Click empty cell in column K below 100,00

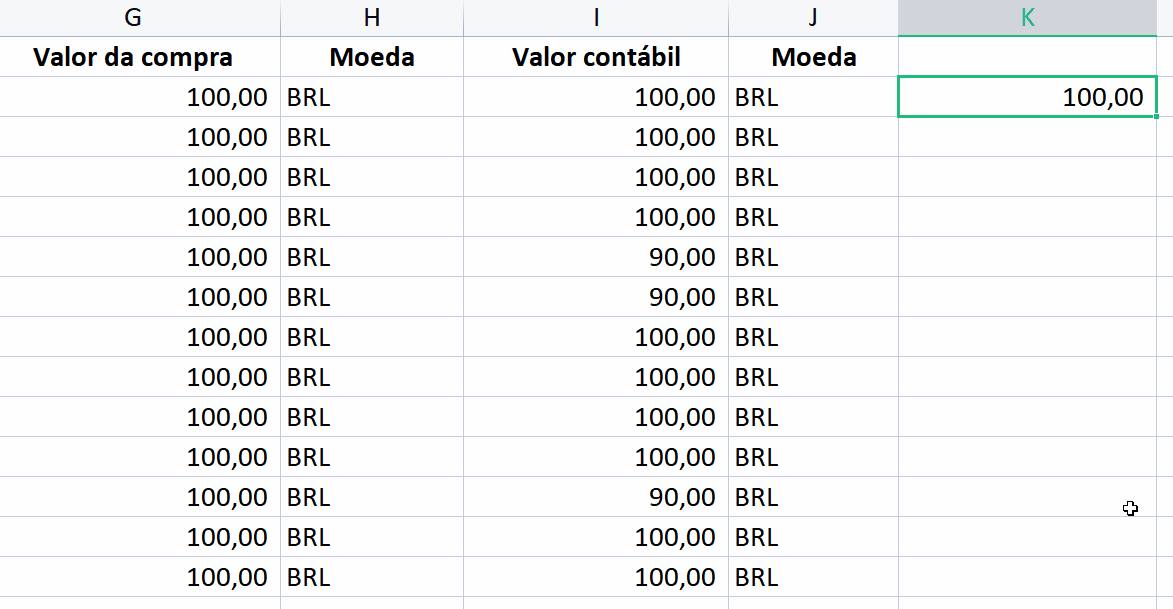click(1027, 137)
